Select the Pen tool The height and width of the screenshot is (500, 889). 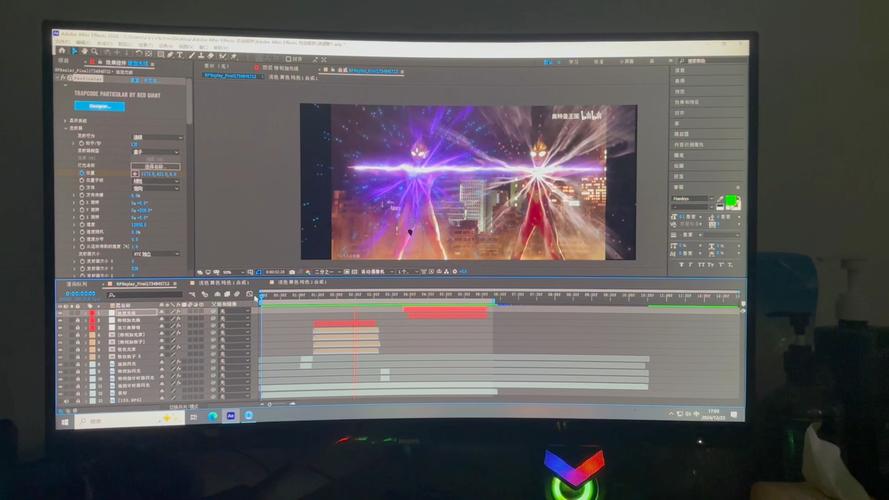(170, 54)
